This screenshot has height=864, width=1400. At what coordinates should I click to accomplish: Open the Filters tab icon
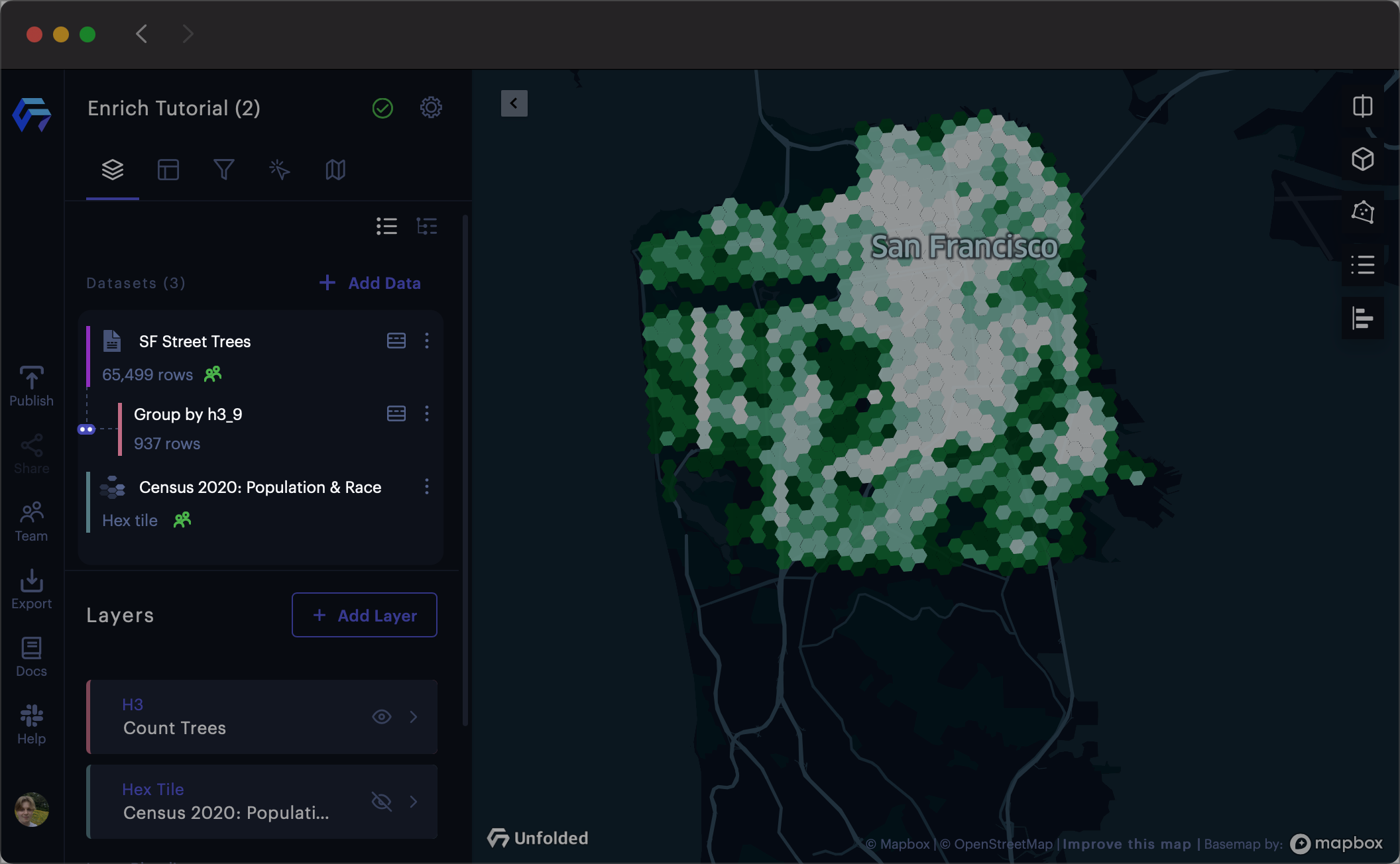(x=223, y=170)
